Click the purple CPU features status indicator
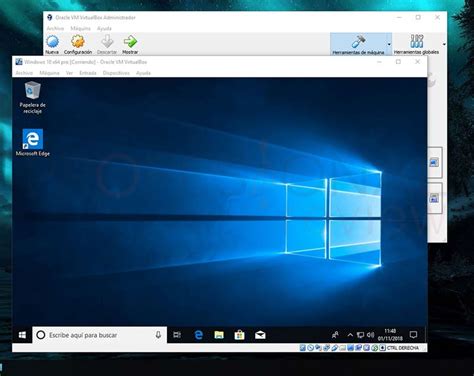474x376 pixels. click(x=366, y=348)
